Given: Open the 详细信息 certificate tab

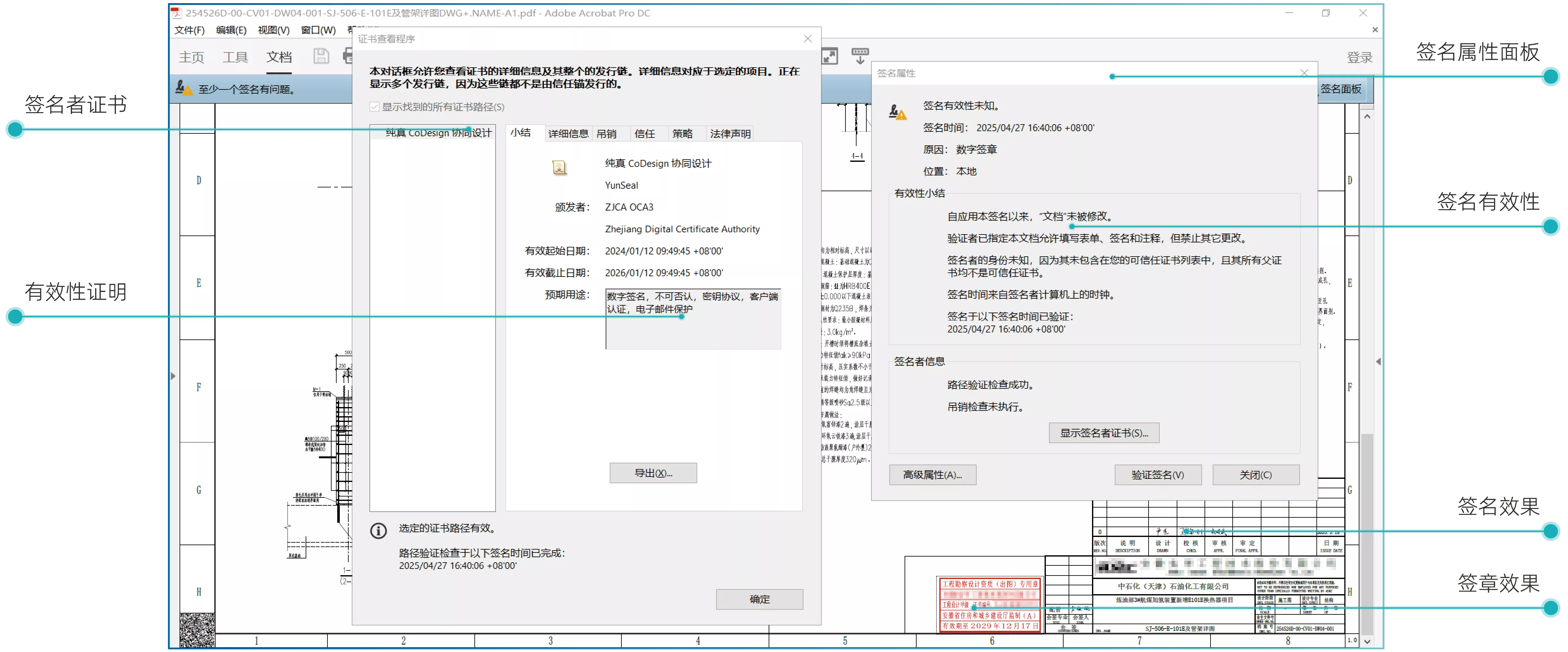Looking at the screenshot, I should 568,133.
